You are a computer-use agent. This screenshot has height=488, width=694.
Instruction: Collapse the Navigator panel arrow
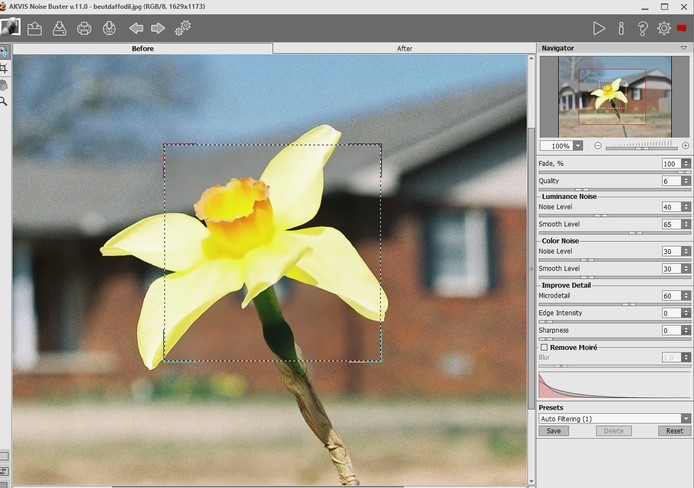coord(684,48)
